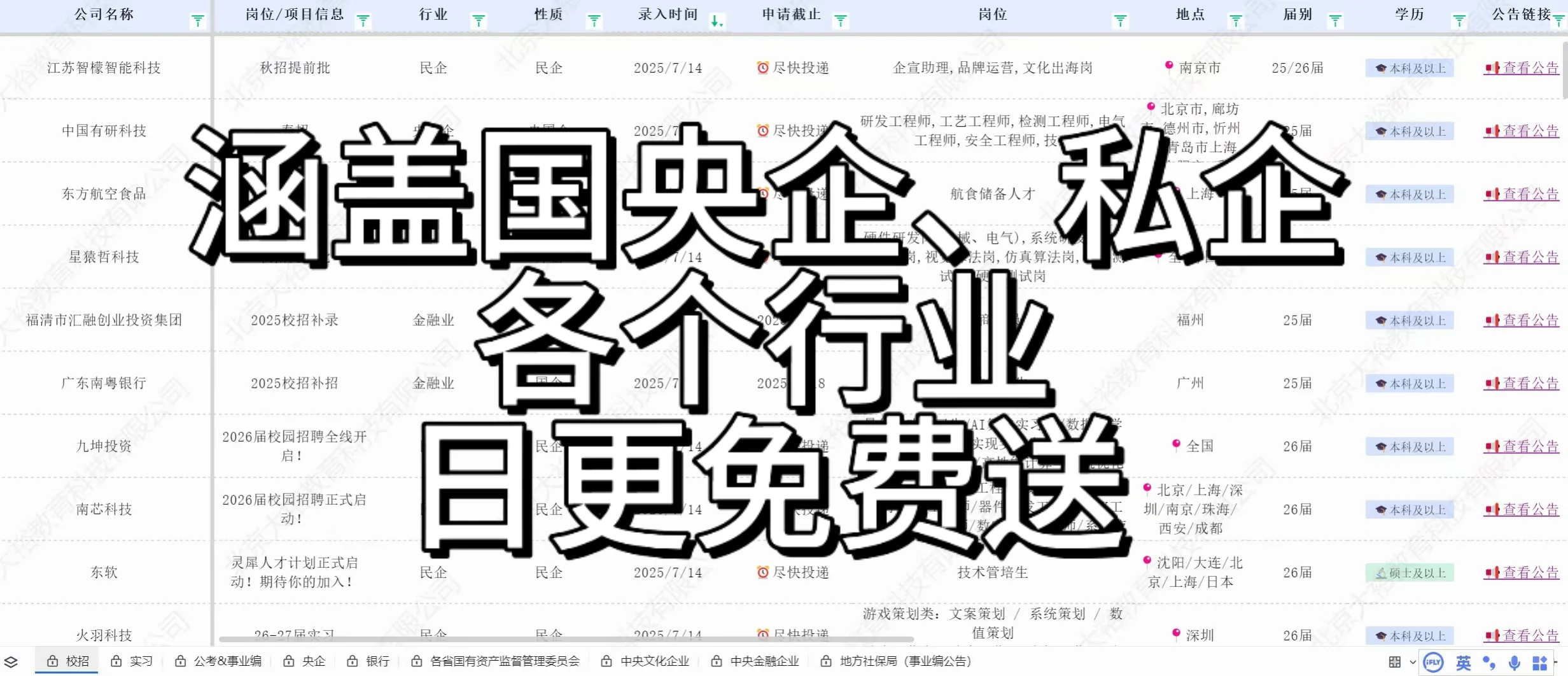Open the filter on the 性质 column
The height and width of the screenshot is (676, 1568).
click(x=594, y=21)
